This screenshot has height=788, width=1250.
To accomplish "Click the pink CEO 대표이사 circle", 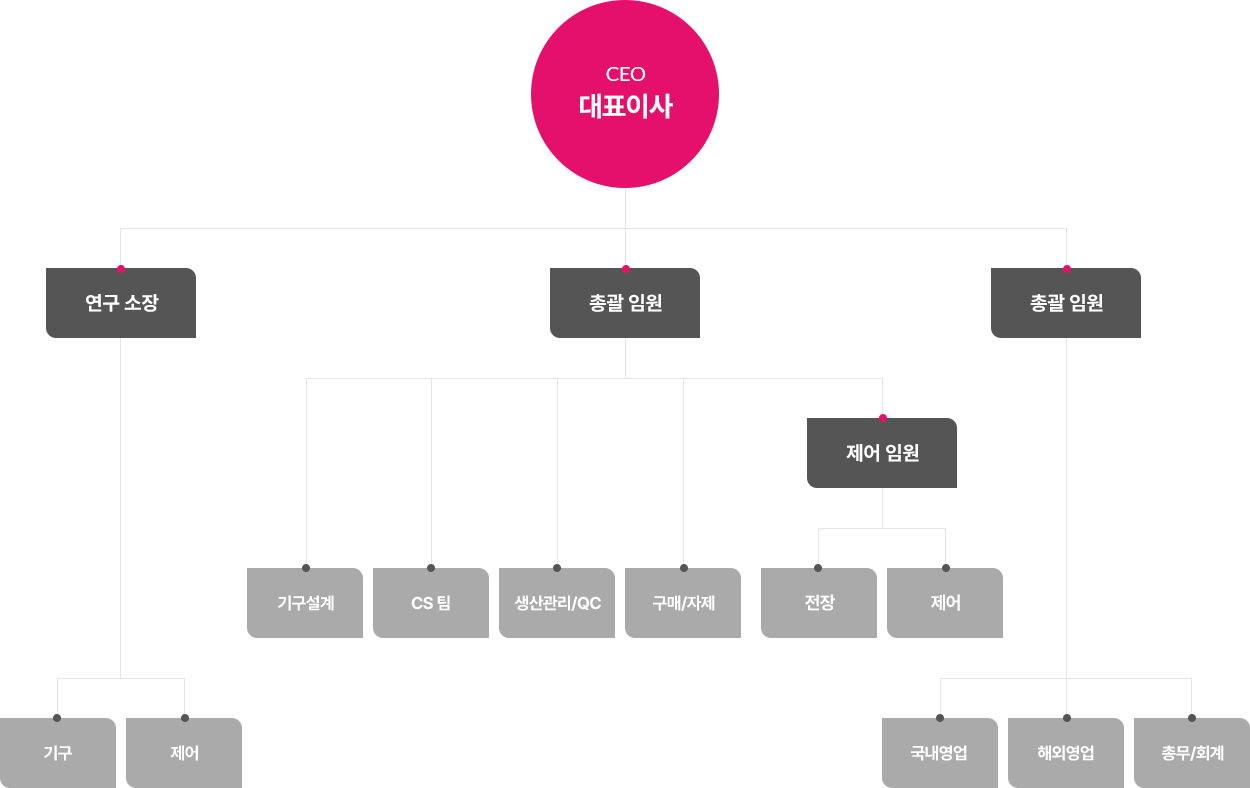I will [x=625, y=94].
